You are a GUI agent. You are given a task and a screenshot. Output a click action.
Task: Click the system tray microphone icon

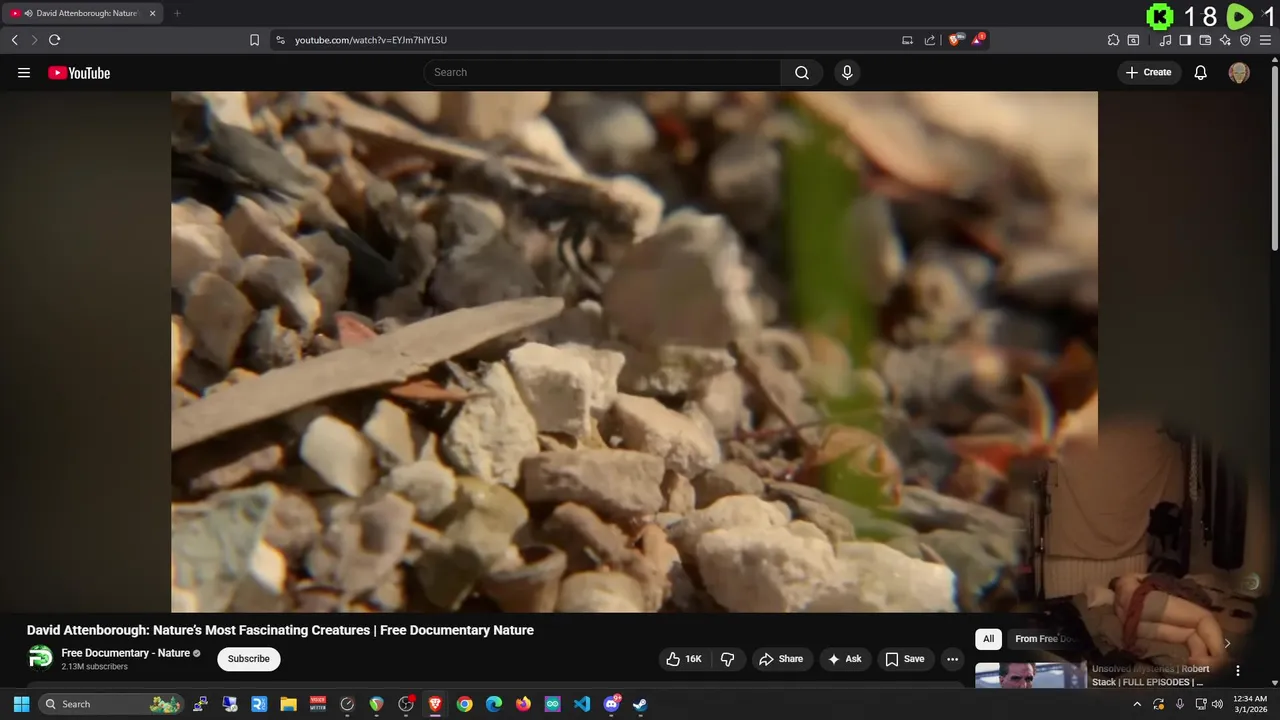[1180, 704]
